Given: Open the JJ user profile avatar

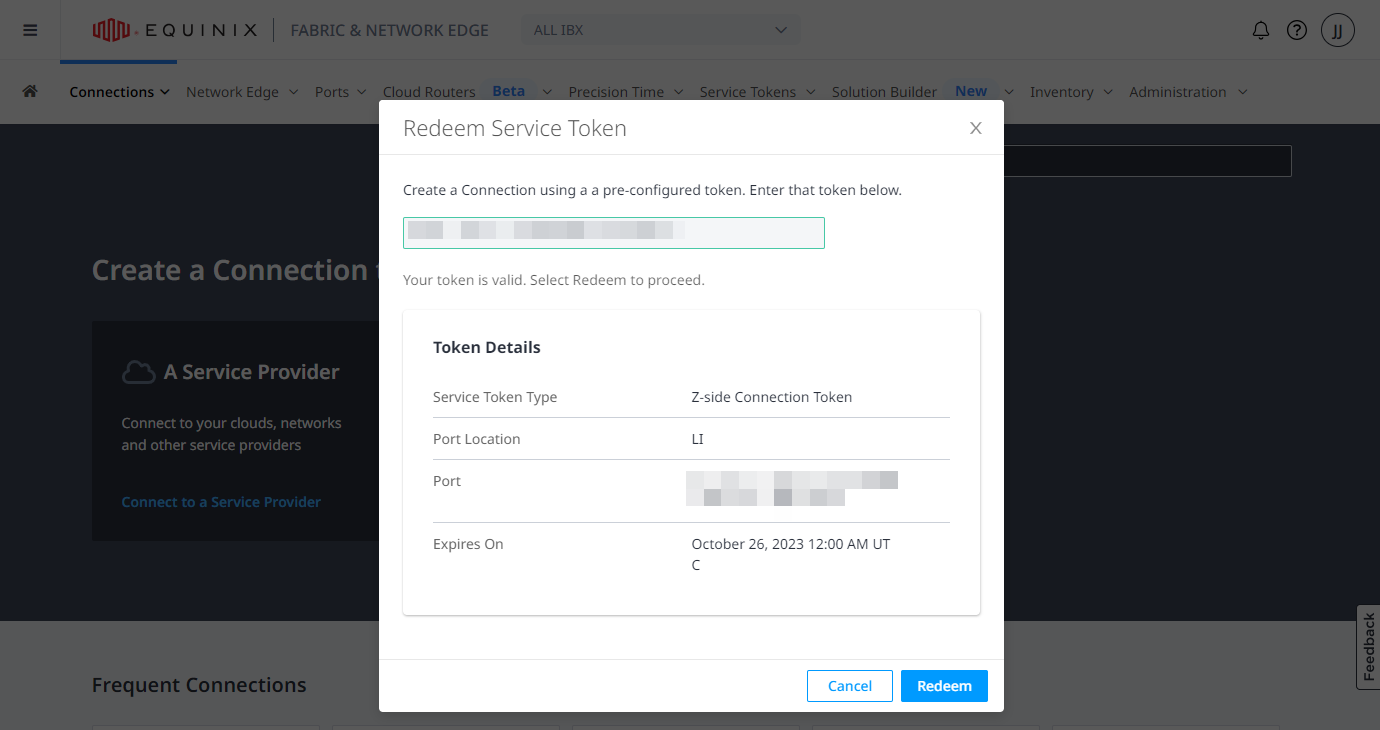Looking at the screenshot, I should coord(1338,30).
